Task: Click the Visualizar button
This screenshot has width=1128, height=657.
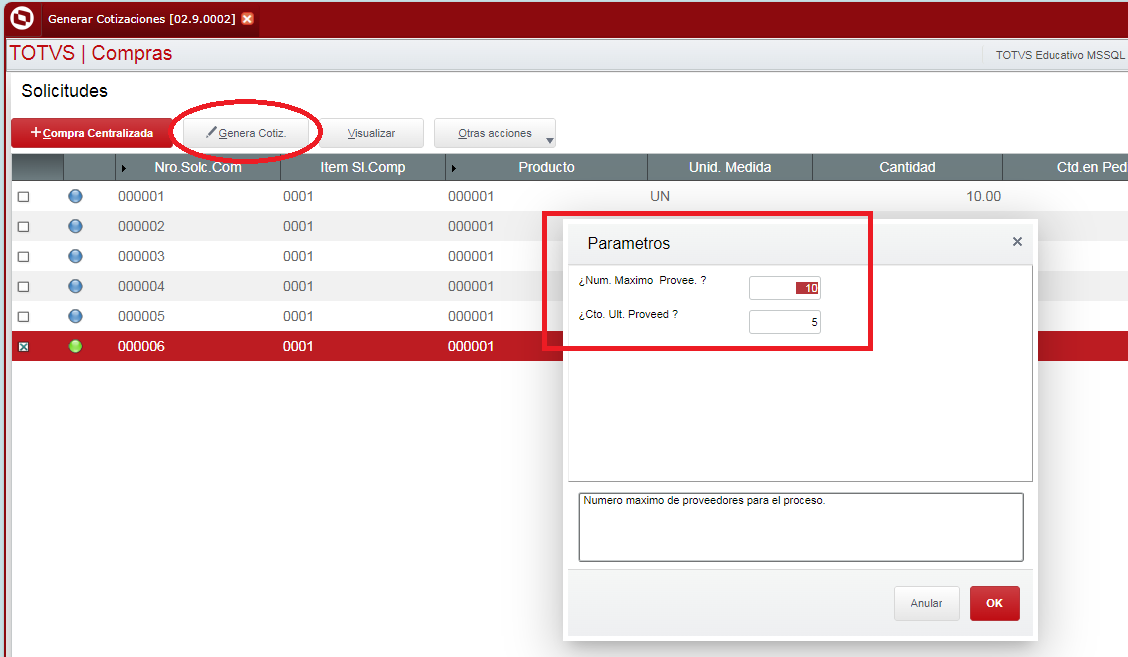Action: 371,133
